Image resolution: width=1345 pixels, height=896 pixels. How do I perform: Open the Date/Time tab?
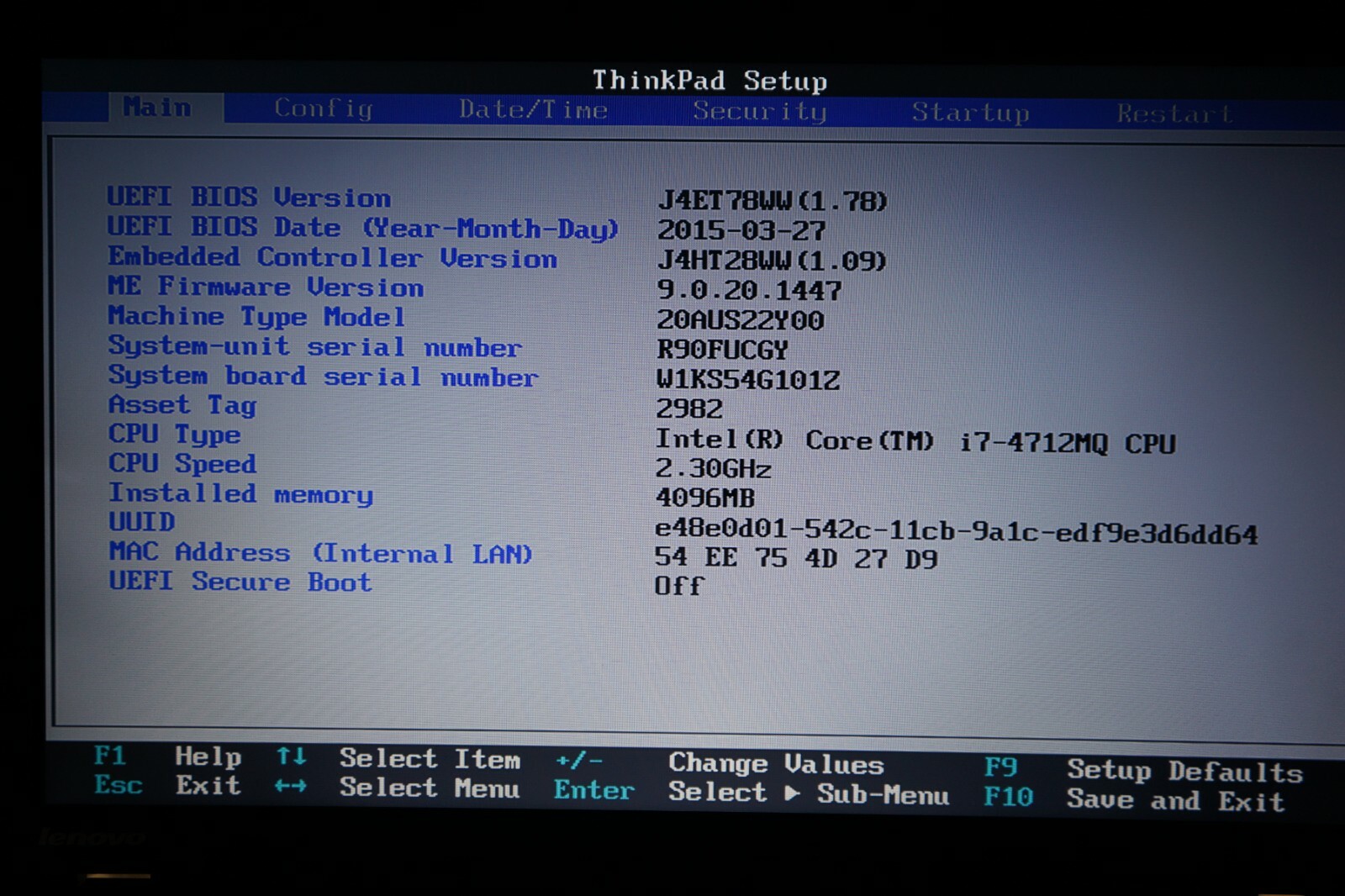tap(533, 110)
